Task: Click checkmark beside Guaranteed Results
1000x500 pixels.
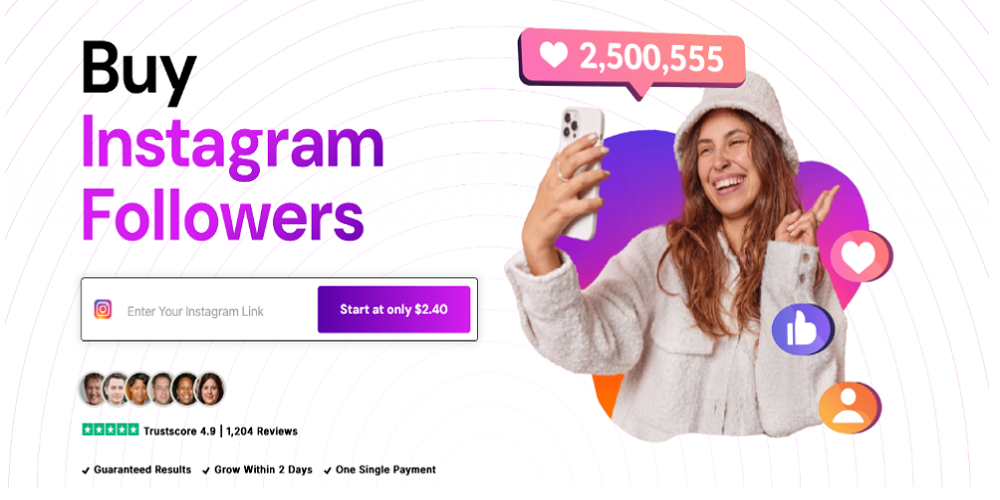Action: (85, 471)
